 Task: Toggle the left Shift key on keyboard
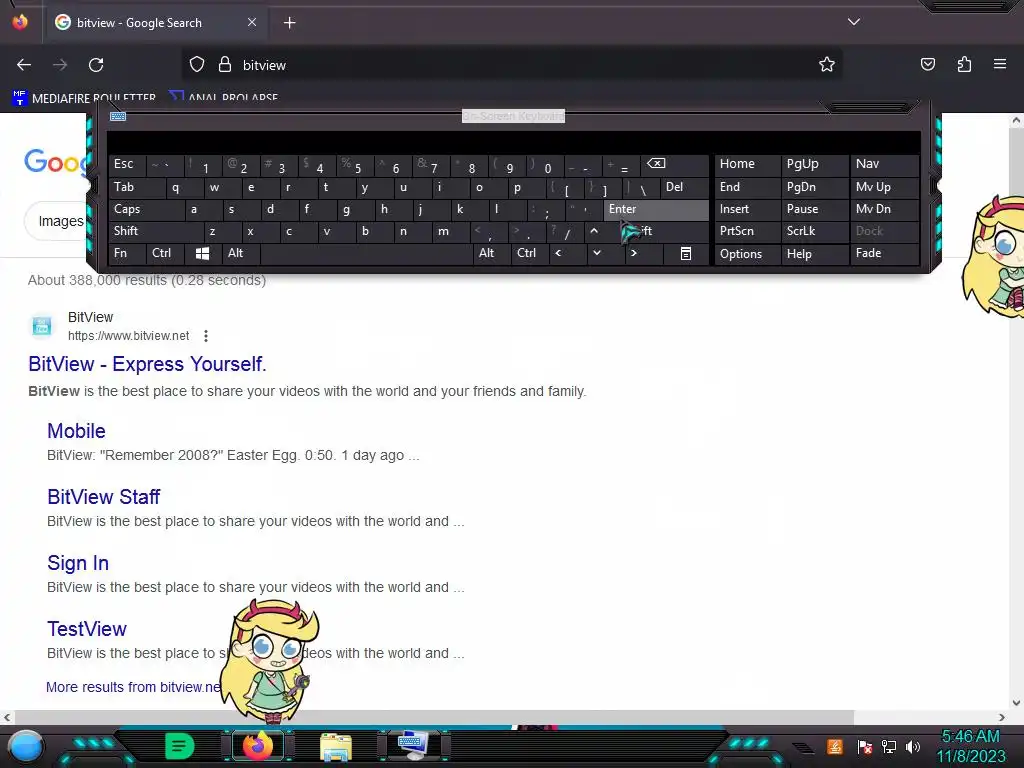155,231
